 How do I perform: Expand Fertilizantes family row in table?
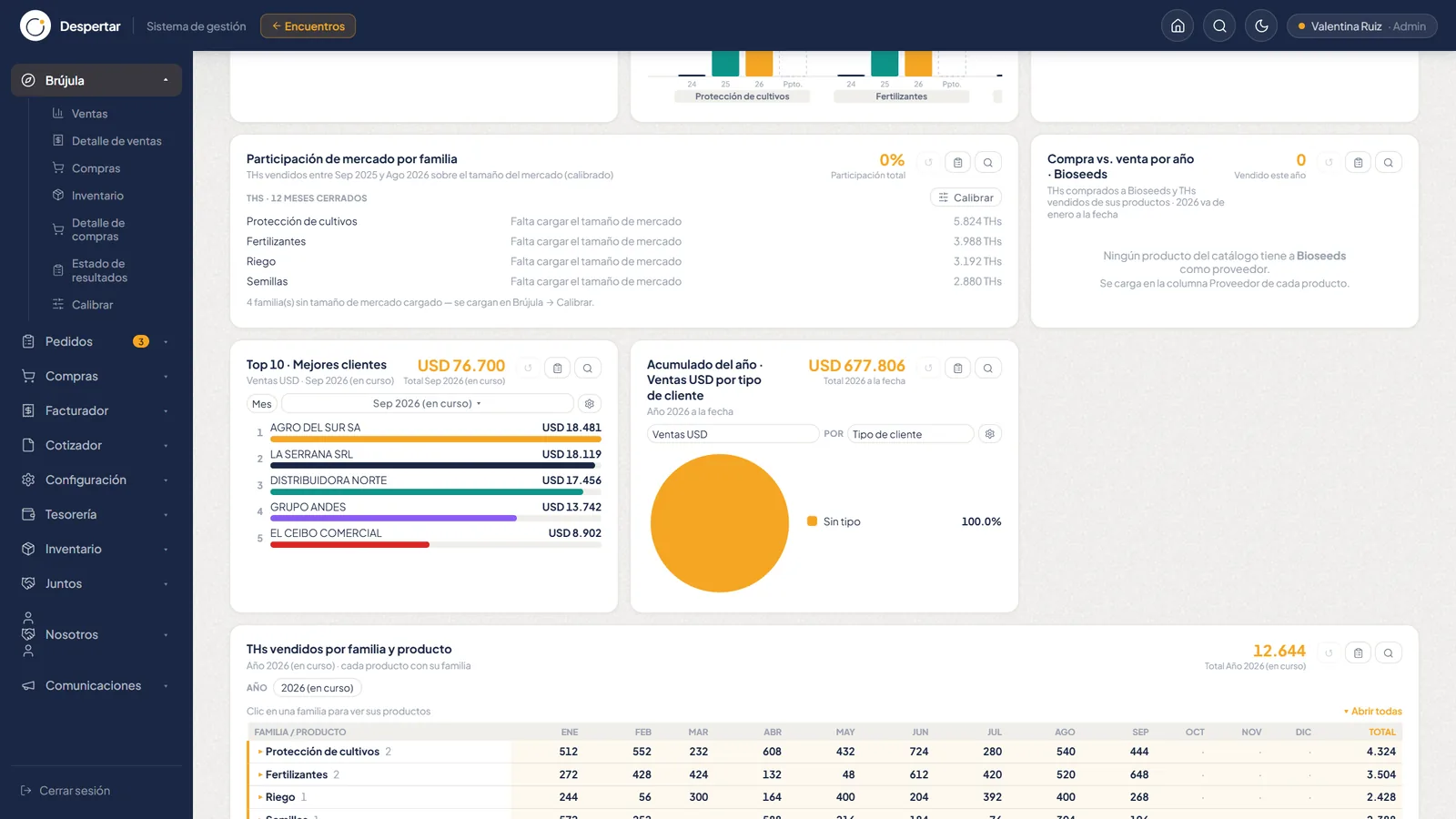coord(824,774)
